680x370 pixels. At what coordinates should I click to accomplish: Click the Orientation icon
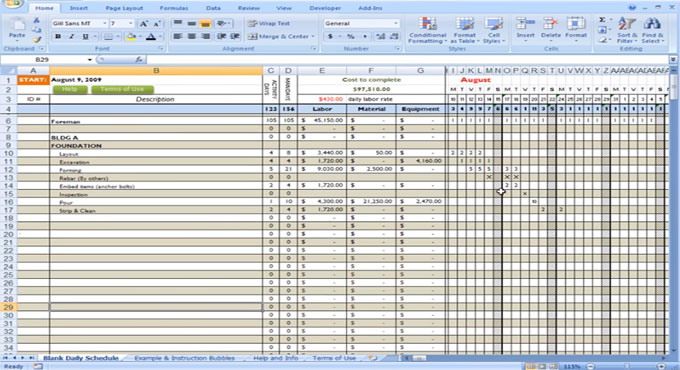(222, 23)
